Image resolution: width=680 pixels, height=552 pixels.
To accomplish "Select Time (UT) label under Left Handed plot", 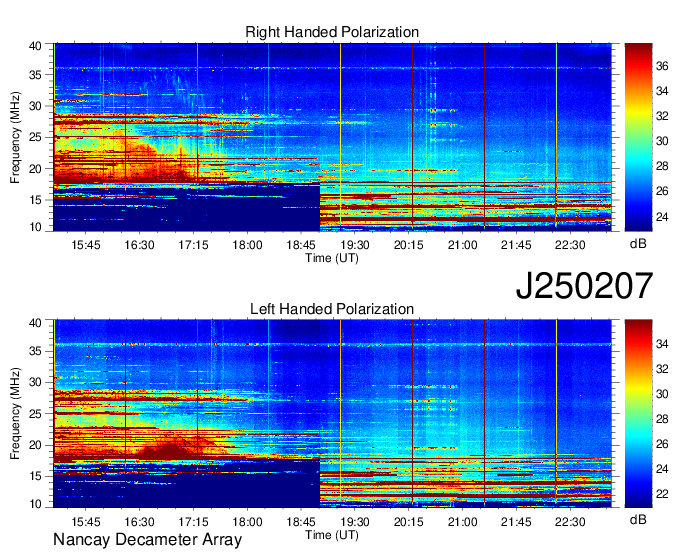I will pos(332,535).
